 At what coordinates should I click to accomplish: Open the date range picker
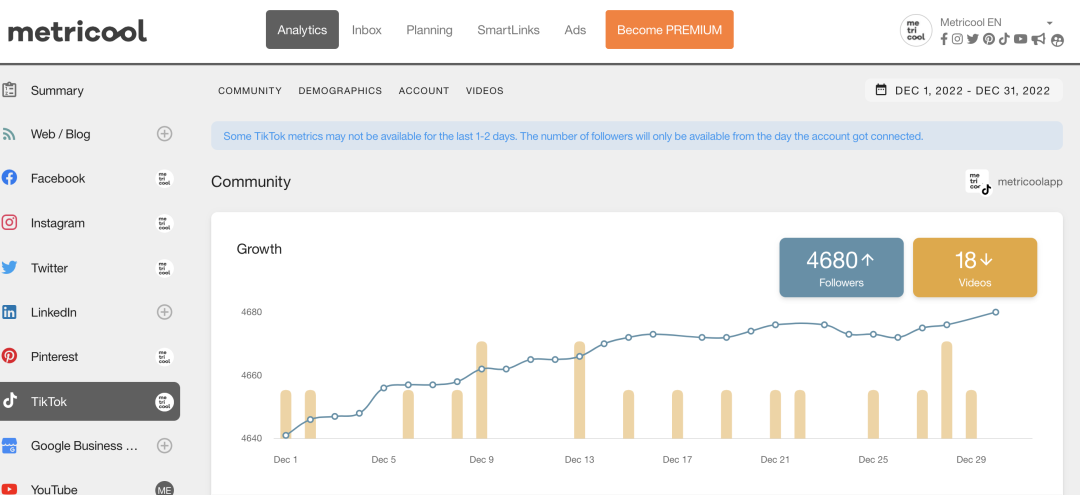click(963, 90)
